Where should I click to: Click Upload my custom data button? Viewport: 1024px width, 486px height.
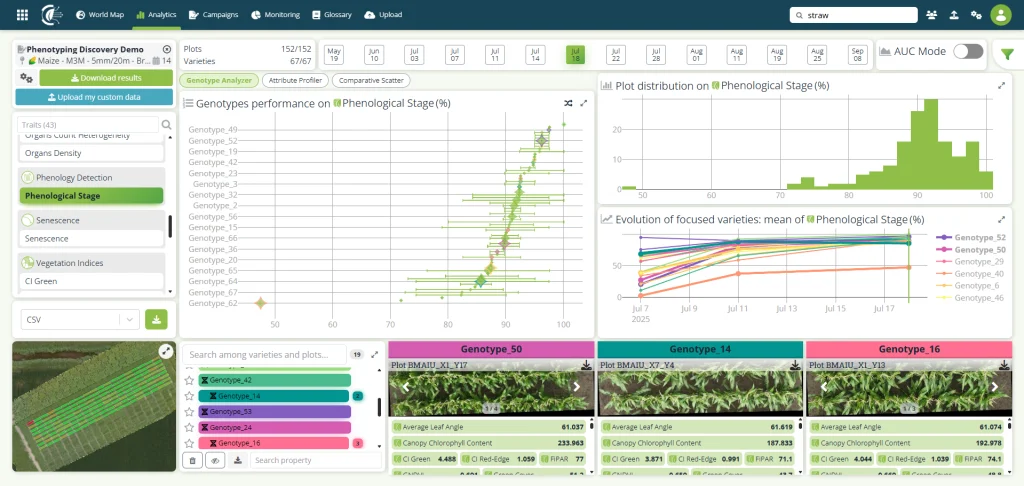pos(94,97)
